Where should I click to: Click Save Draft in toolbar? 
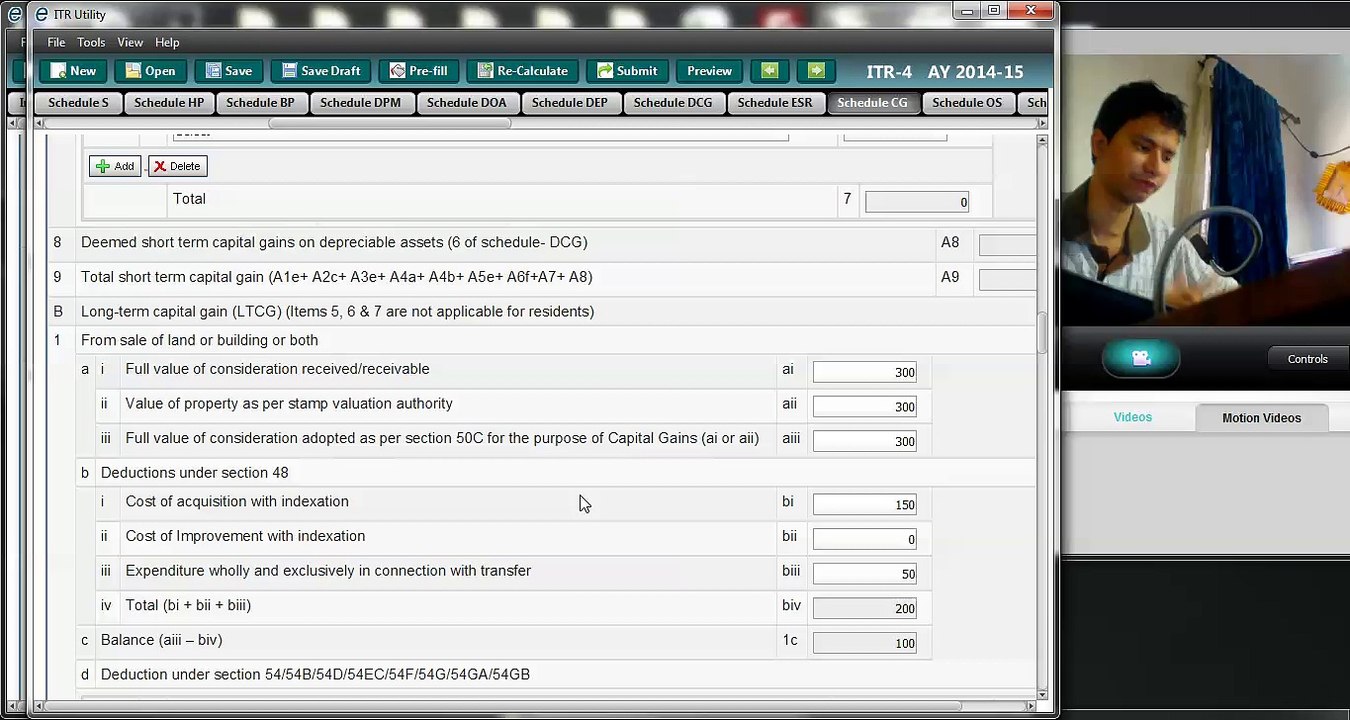tap(321, 71)
